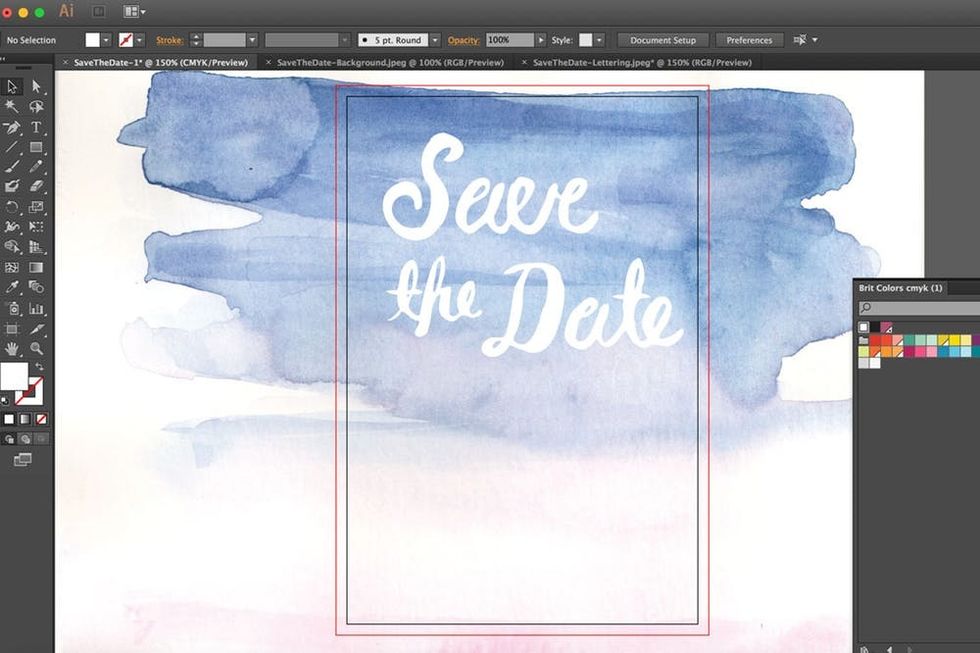Screen dimensions: 980x653
Task: Activate the Pen tool
Action: click(x=12, y=128)
